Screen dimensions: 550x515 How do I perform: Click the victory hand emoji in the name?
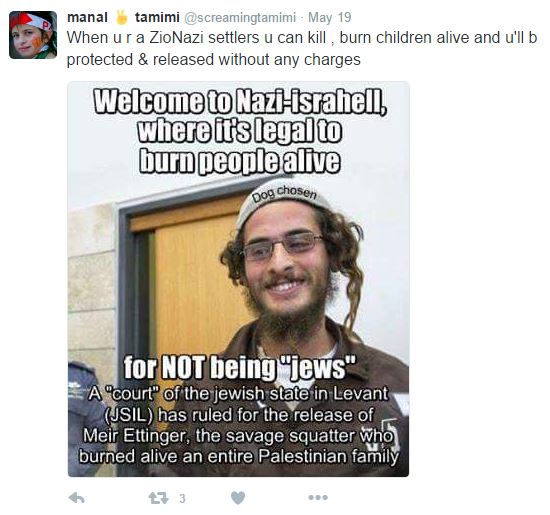[x=121, y=17]
